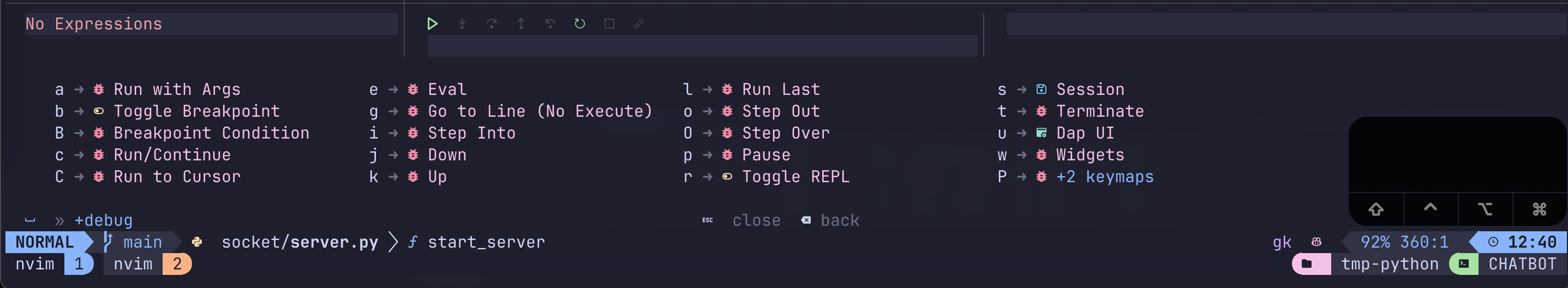This screenshot has width=1568, height=288.
Task: Click the step into debugger icon
Action: pos(462,24)
